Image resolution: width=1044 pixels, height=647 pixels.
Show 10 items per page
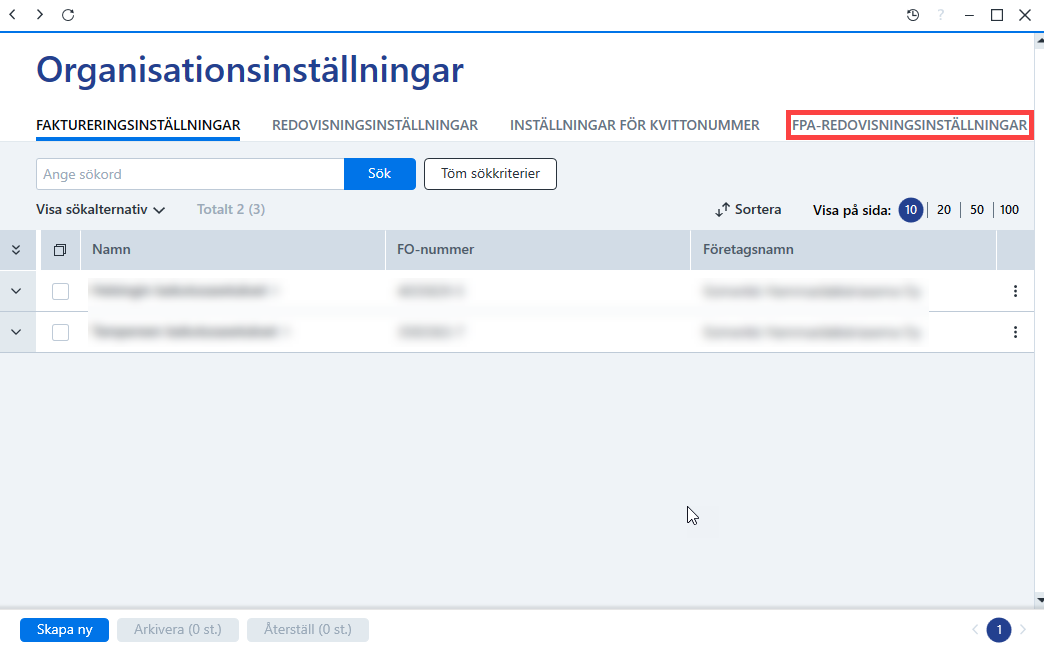pos(911,210)
